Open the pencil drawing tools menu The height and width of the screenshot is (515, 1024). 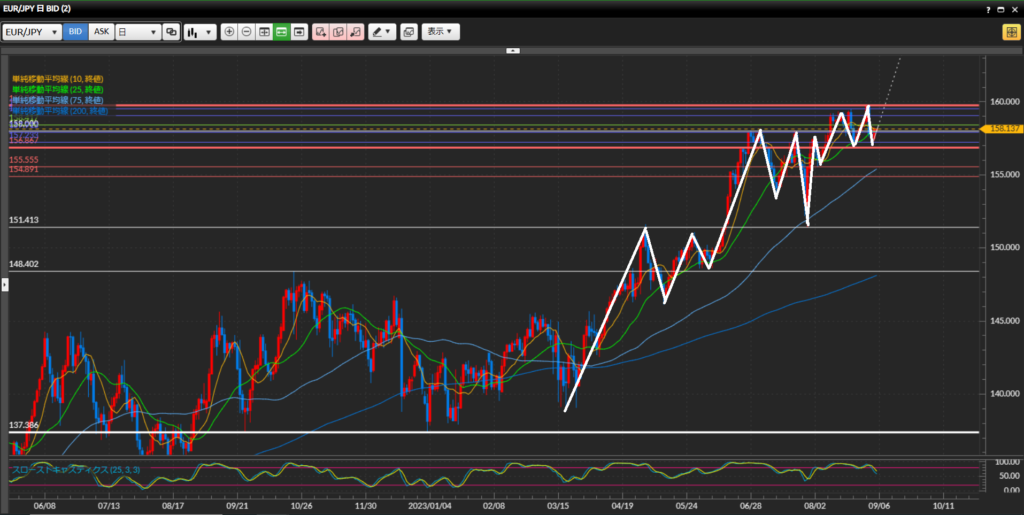tap(381, 32)
